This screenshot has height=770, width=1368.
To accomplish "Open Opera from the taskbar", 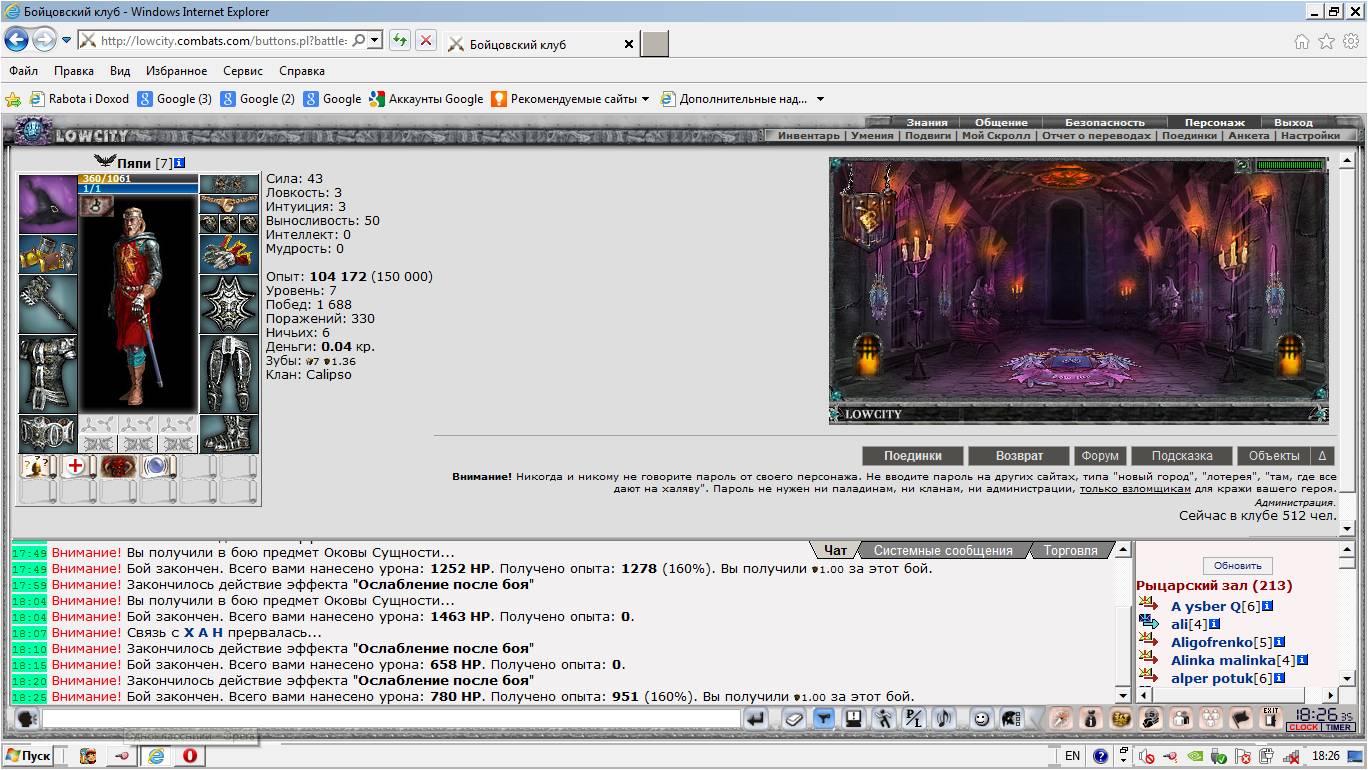I will [188, 756].
